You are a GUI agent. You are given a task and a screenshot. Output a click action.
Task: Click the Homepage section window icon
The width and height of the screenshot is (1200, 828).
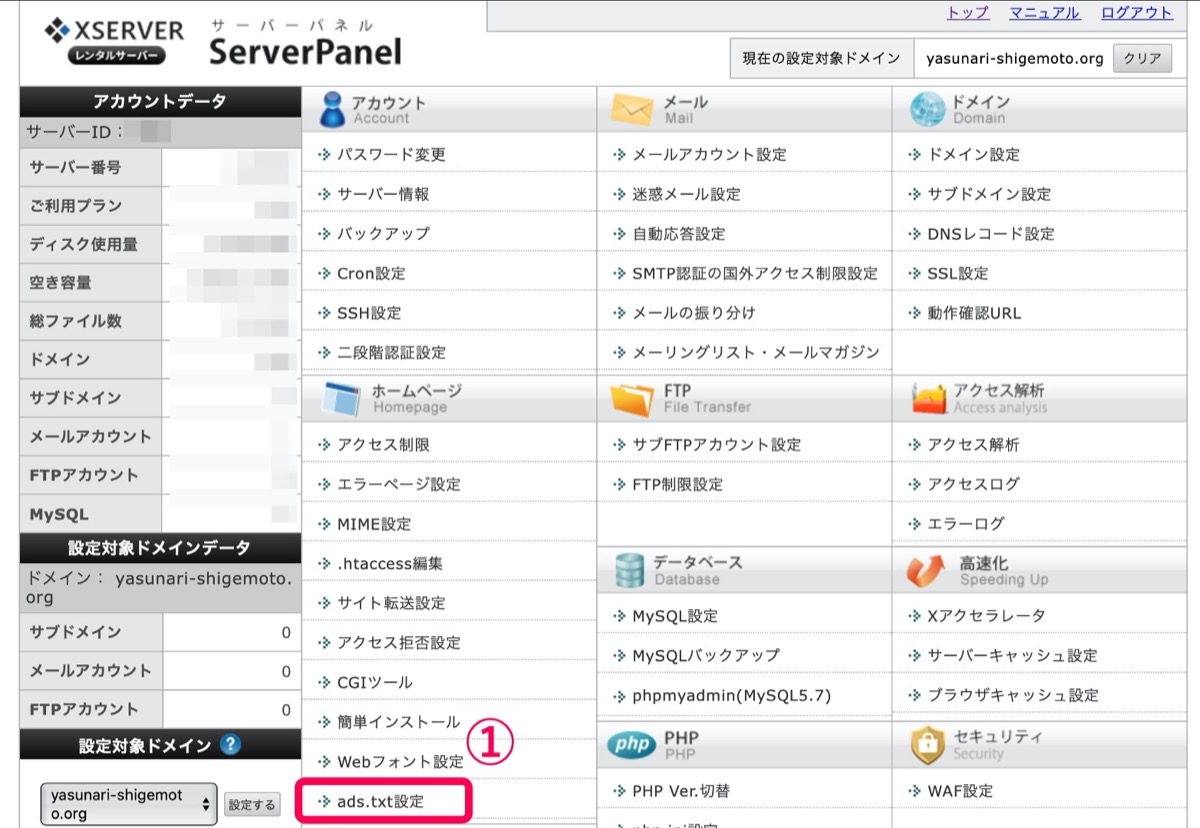pos(341,398)
